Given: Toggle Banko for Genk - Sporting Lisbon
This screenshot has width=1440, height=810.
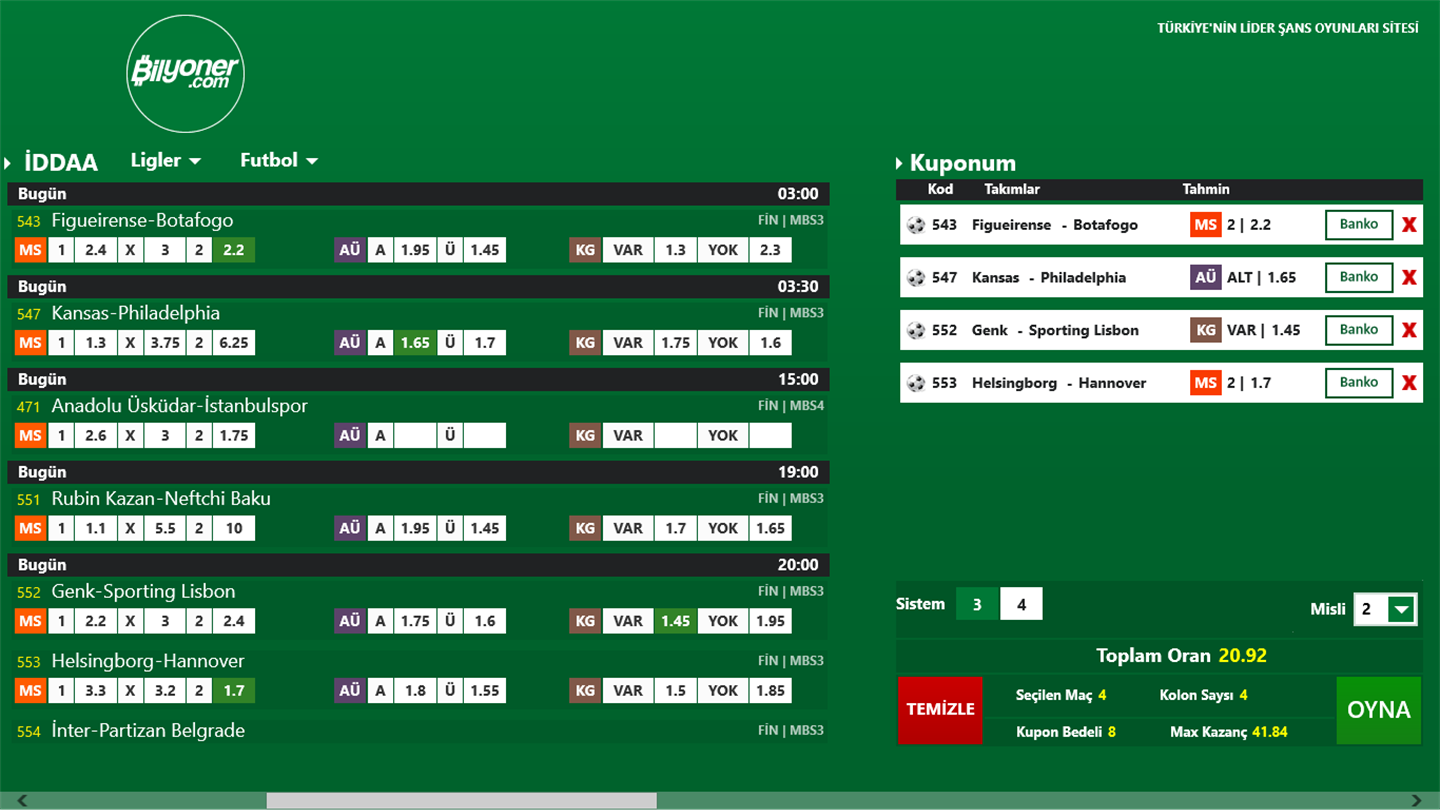Looking at the screenshot, I should click(1359, 329).
